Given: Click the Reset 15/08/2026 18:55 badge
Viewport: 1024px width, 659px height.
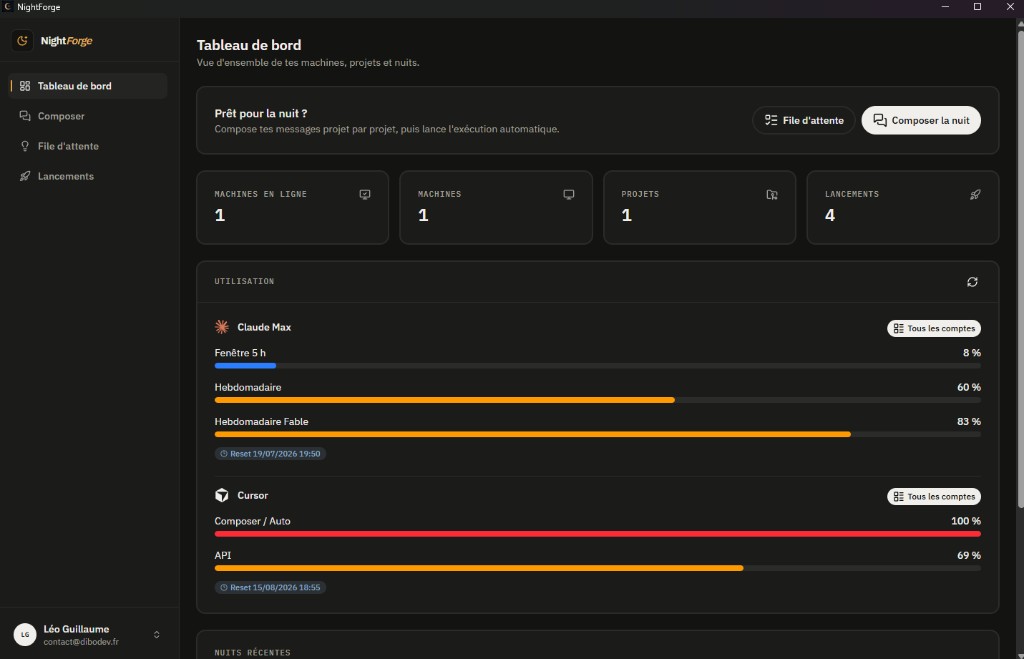Looking at the screenshot, I should coord(270,588).
